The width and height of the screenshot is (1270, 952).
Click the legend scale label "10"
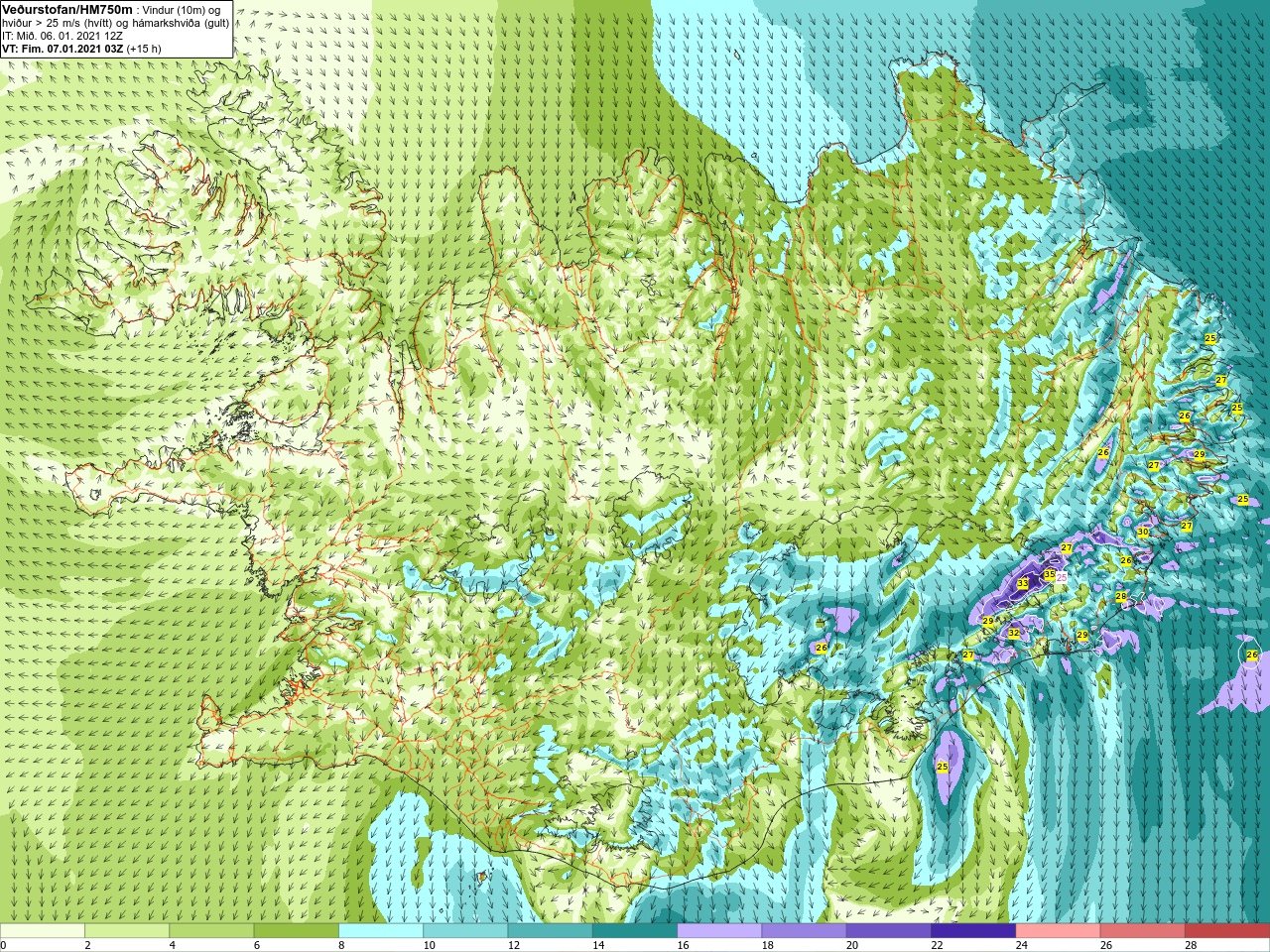pos(430,945)
